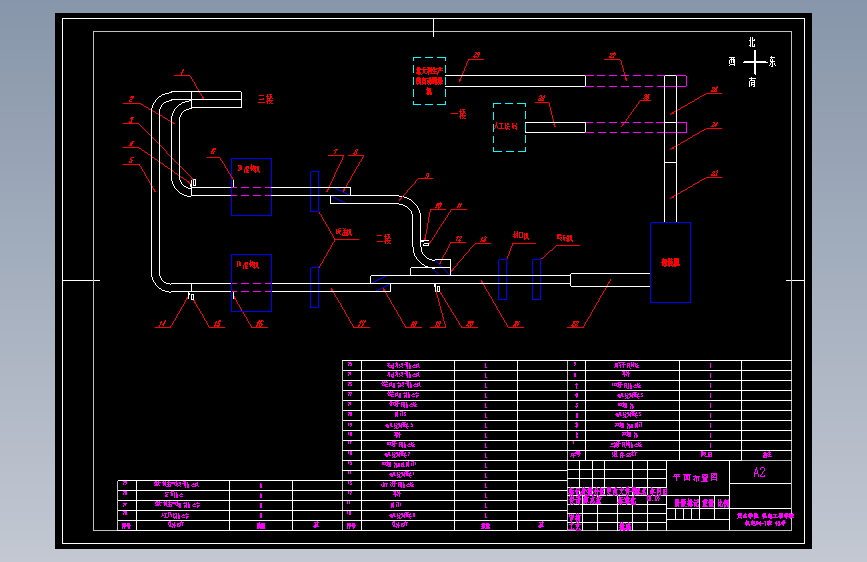This screenshot has width=867, height=562.
Task: Select the 重量 weight heading in title block
Action: 708,503
